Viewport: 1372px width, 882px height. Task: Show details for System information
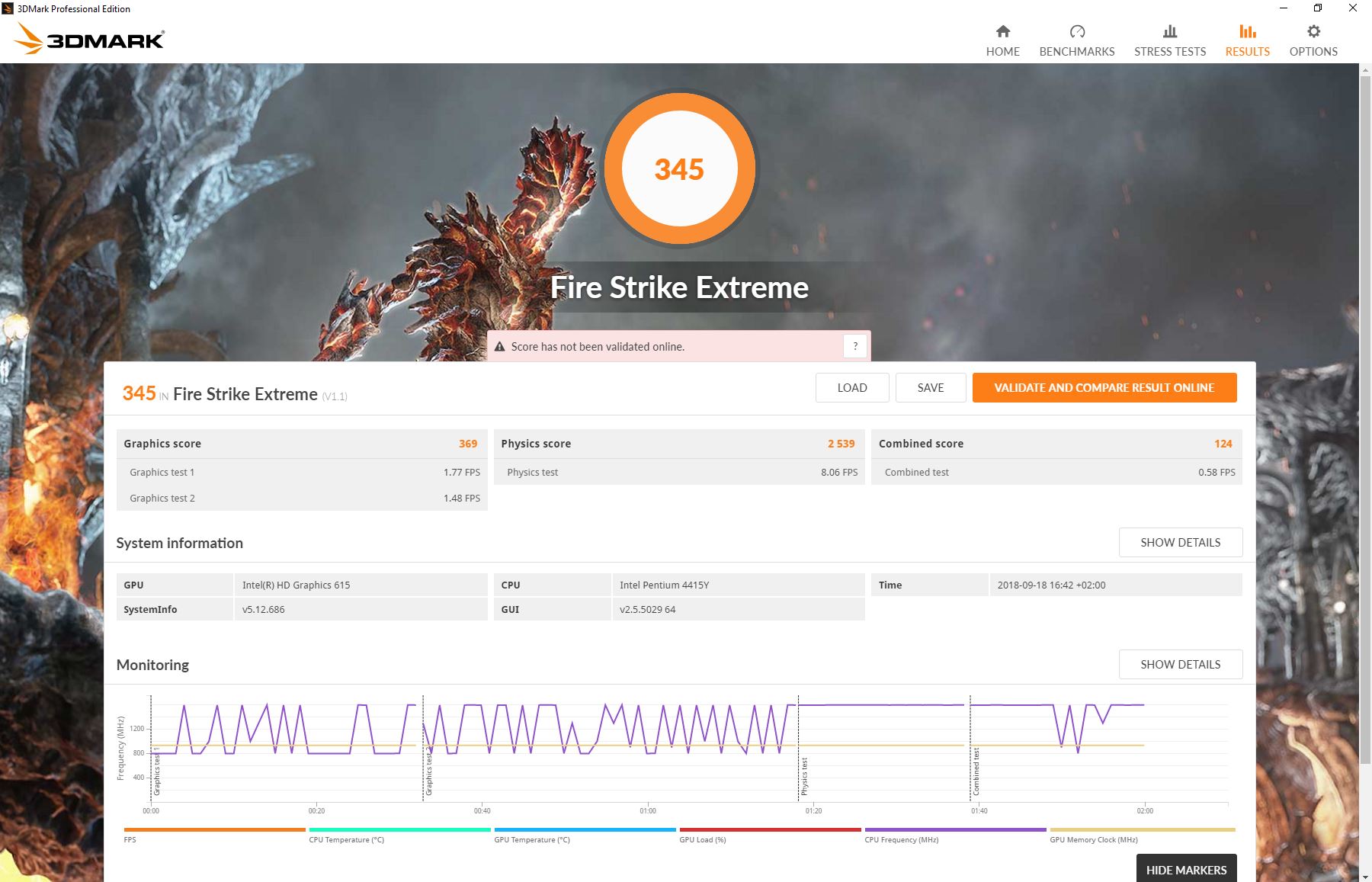(1181, 542)
